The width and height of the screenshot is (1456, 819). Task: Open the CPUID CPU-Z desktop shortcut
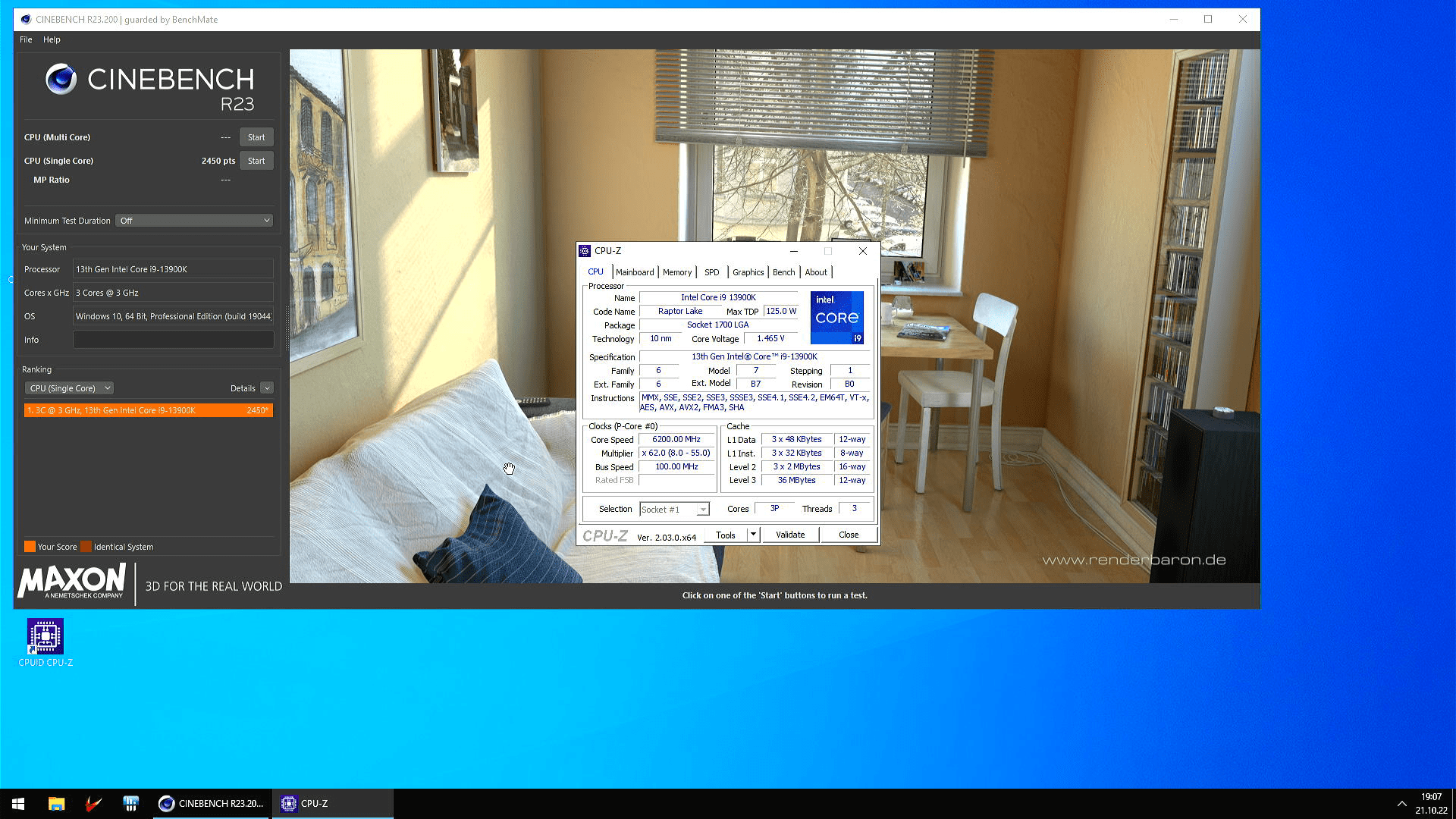point(45,642)
